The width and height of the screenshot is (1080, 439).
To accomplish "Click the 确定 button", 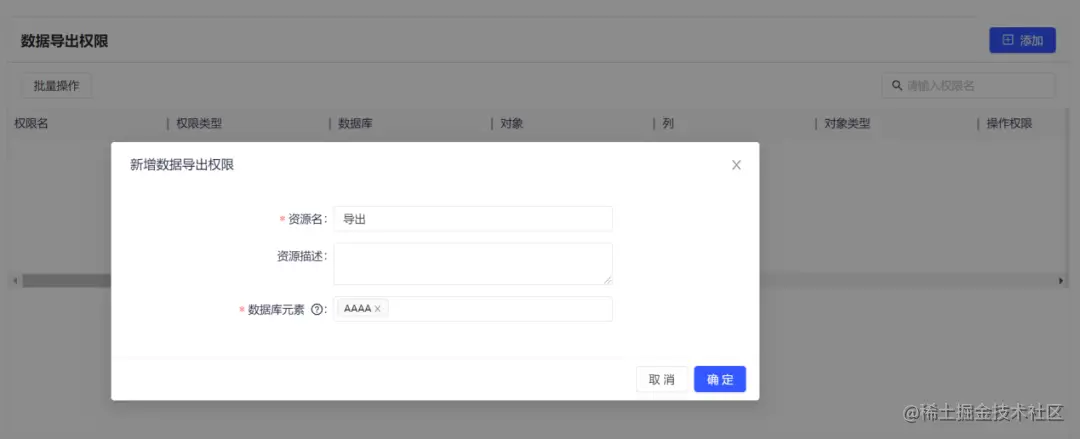I will (720, 379).
